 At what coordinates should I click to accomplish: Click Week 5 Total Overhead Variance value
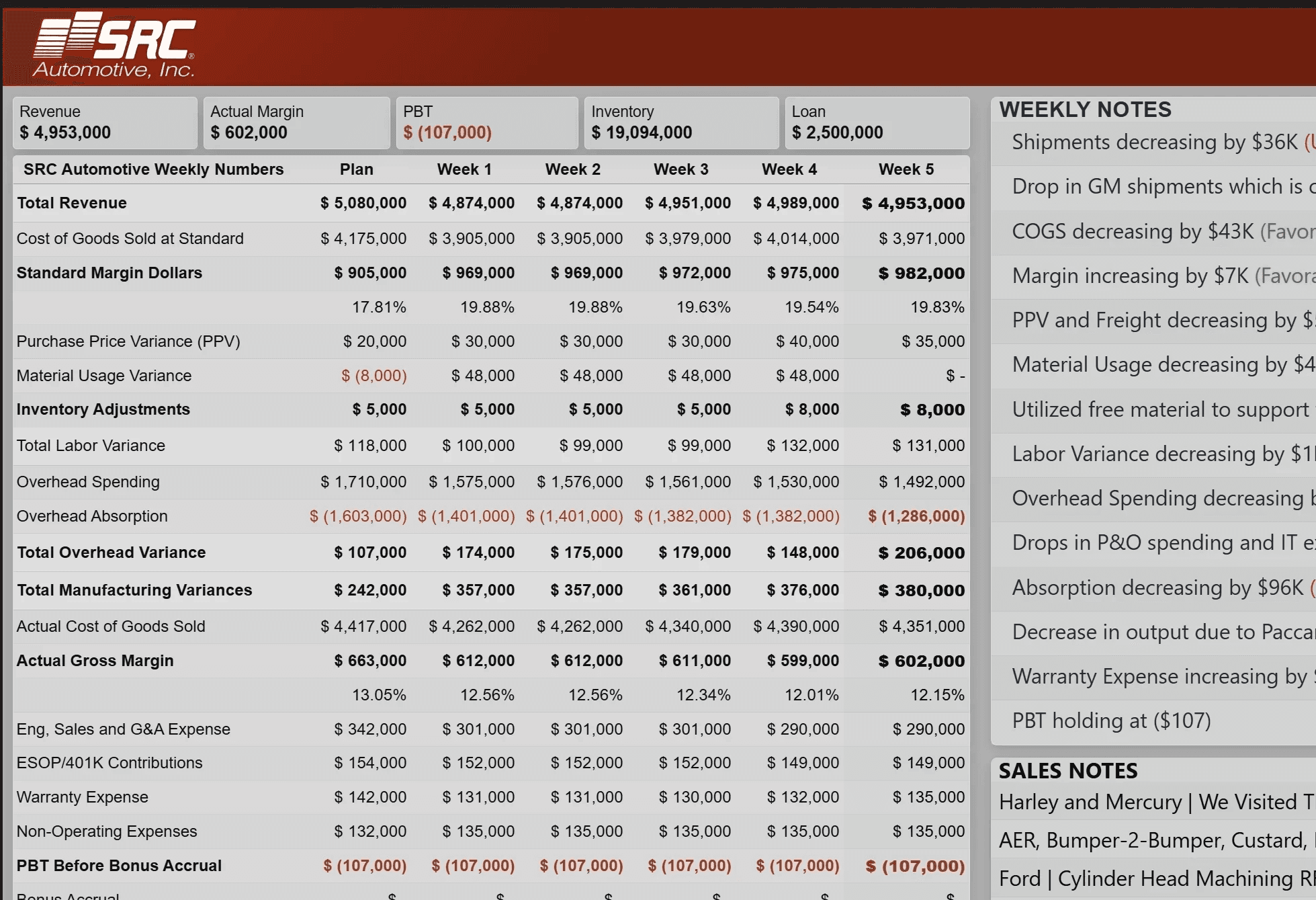pos(921,553)
